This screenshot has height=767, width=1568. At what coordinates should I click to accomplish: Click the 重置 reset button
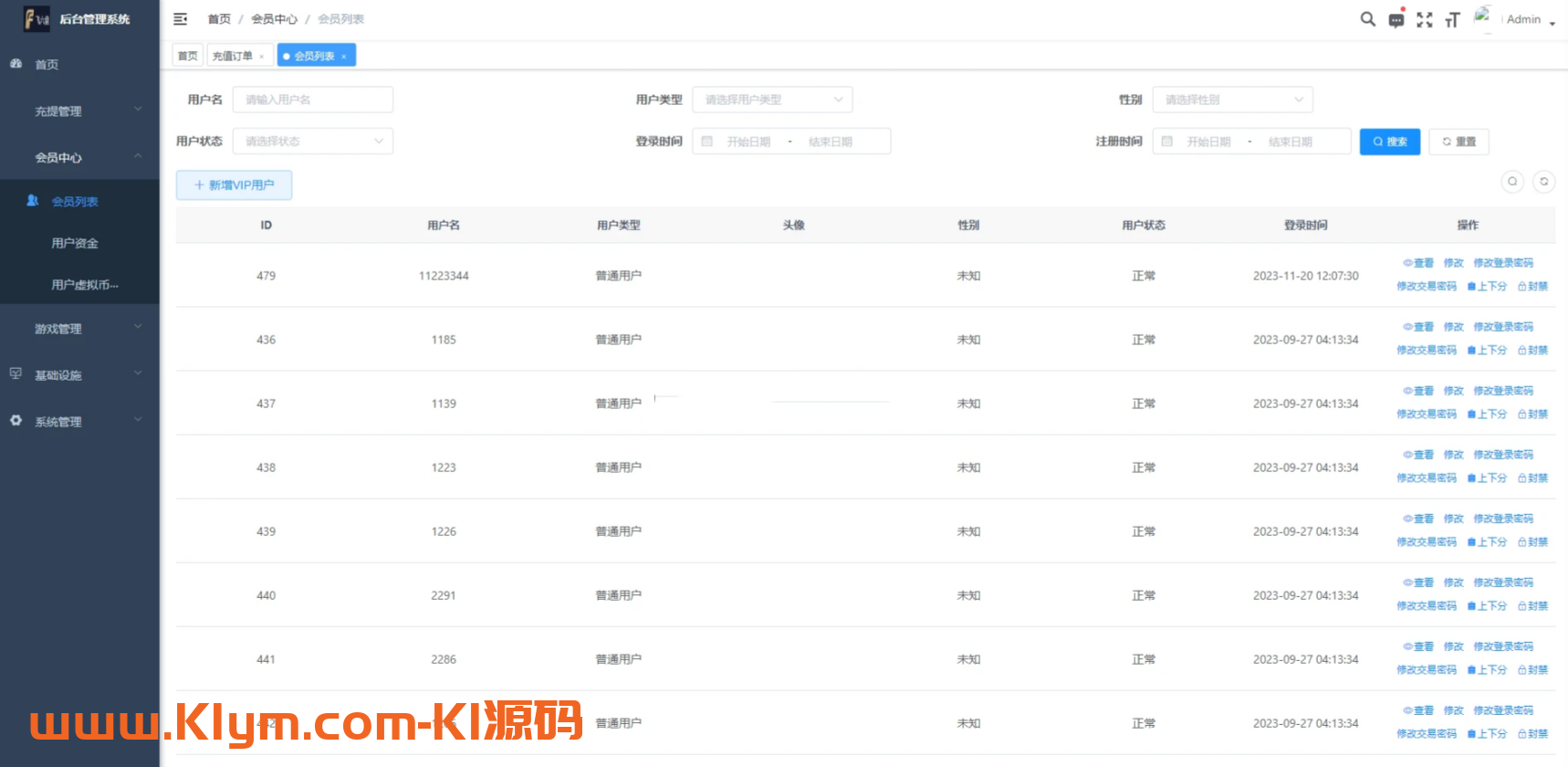(1458, 142)
